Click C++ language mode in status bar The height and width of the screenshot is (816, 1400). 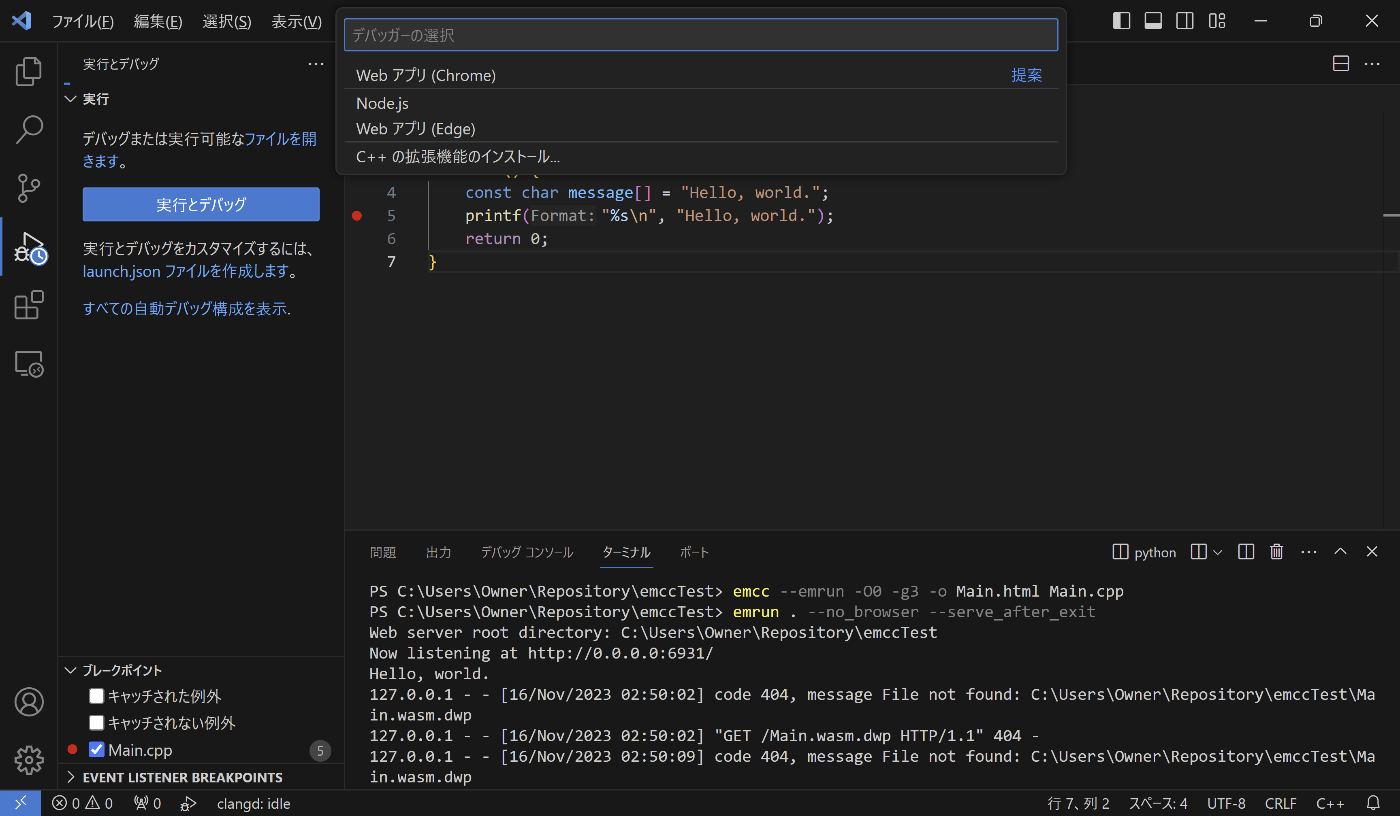[x=1330, y=803]
